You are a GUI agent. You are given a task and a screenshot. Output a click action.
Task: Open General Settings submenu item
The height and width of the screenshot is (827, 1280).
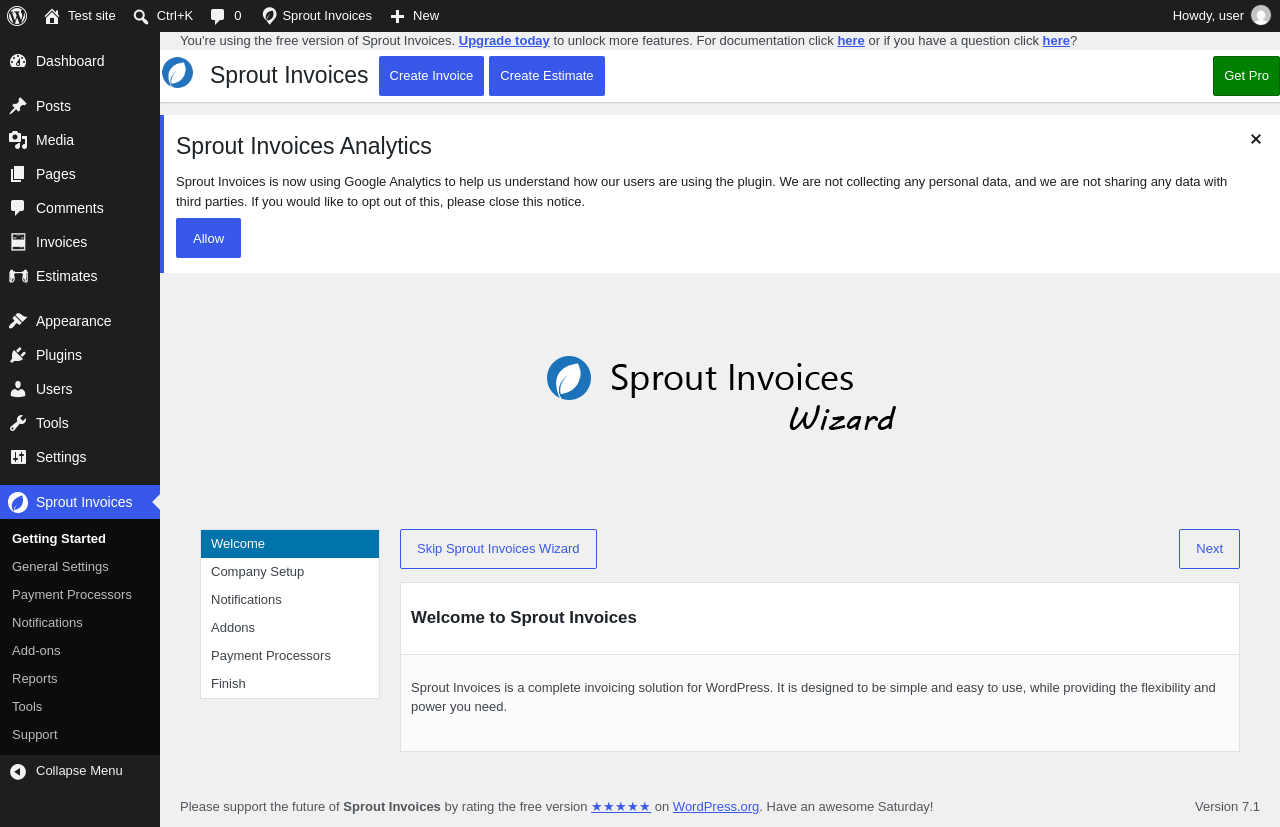coord(60,567)
